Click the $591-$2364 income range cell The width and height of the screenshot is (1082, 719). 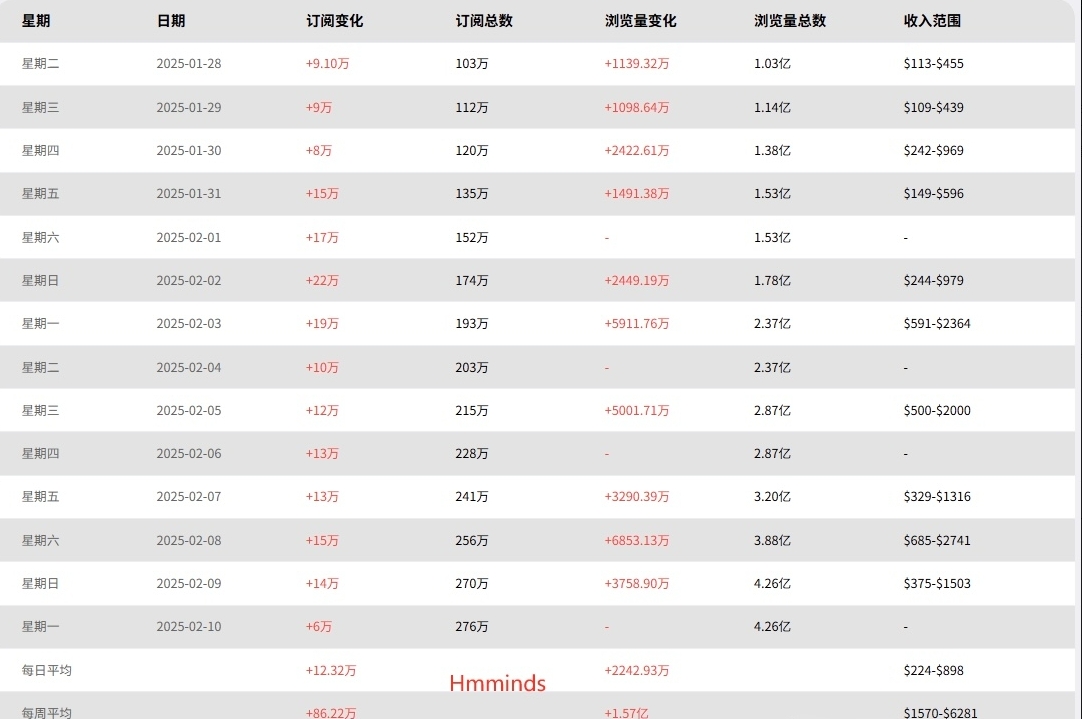[x=937, y=324]
